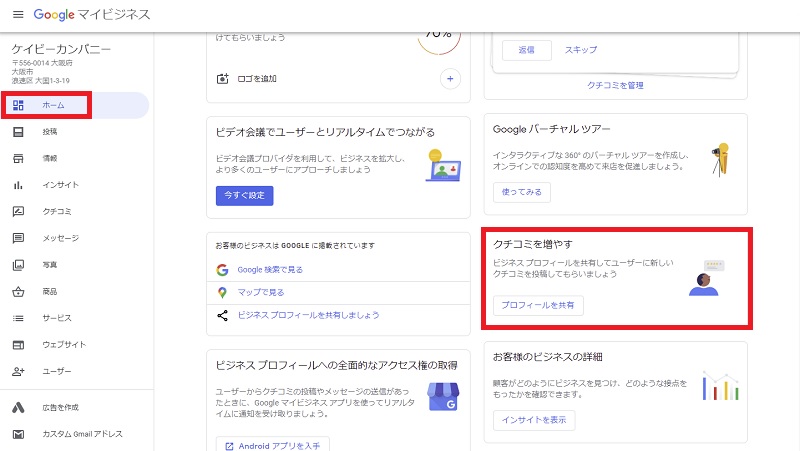Click the Google Ads logo icon in sidebar
Screen dimensions: 800x451
(18, 407)
